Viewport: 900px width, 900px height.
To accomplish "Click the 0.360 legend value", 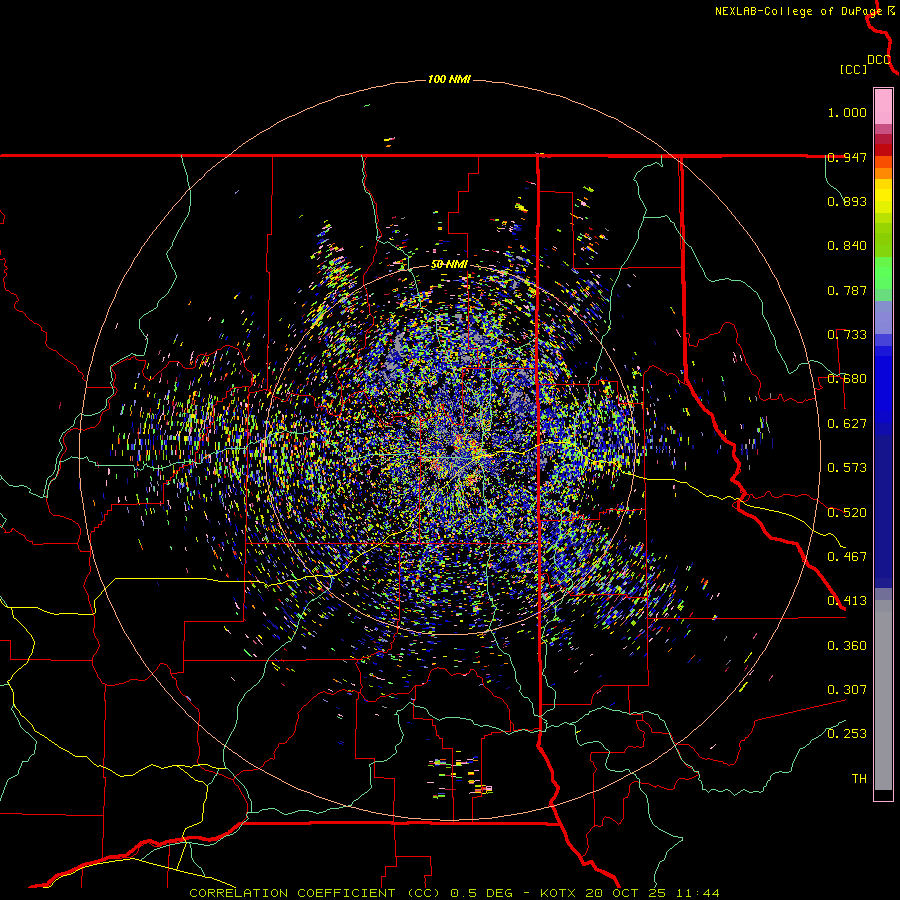I will click(847, 645).
